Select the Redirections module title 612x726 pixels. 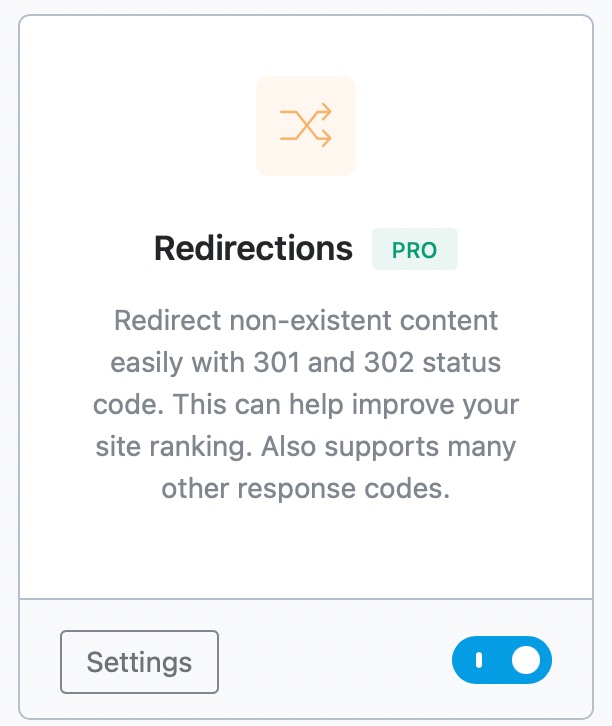pyautogui.click(x=253, y=249)
